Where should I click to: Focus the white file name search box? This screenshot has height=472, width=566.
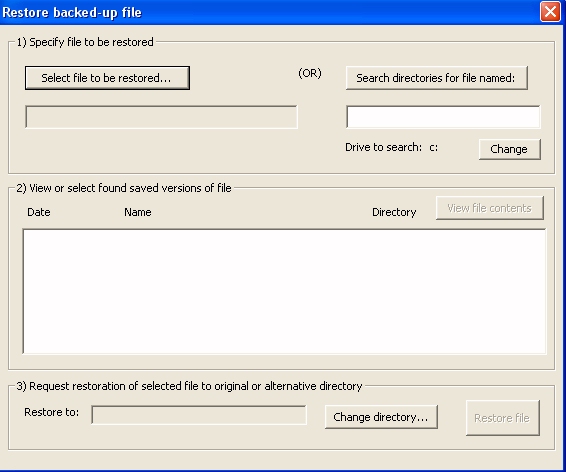(x=443, y=117)
